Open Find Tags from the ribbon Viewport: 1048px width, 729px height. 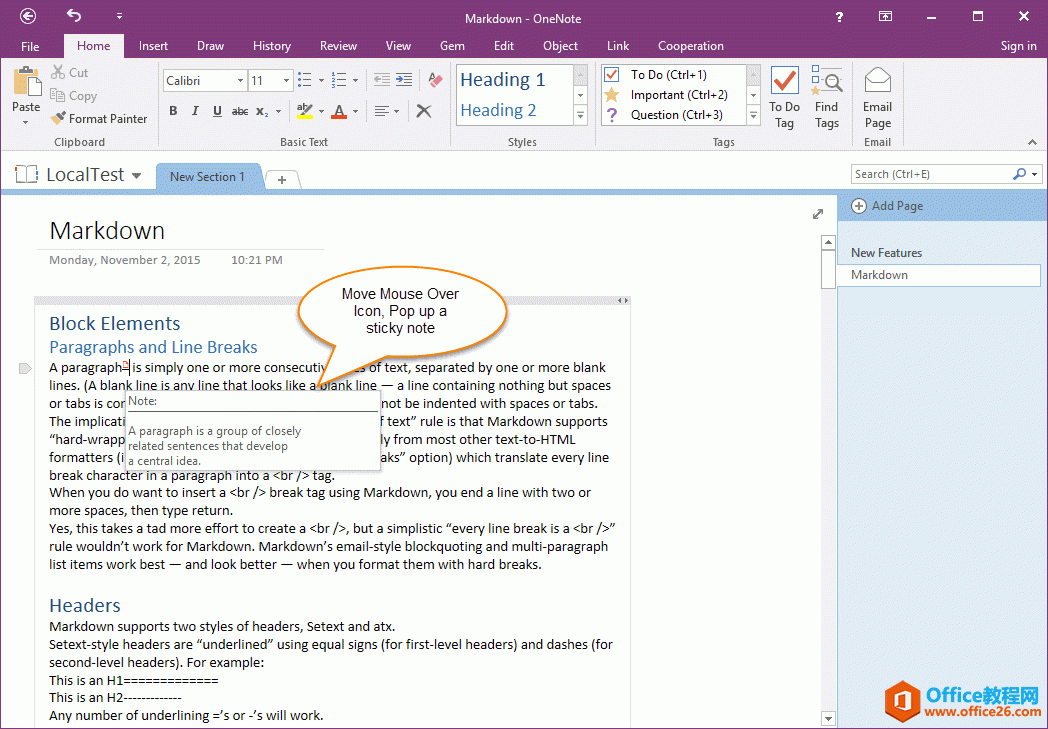pyautogui.click(x=826, y=98)
